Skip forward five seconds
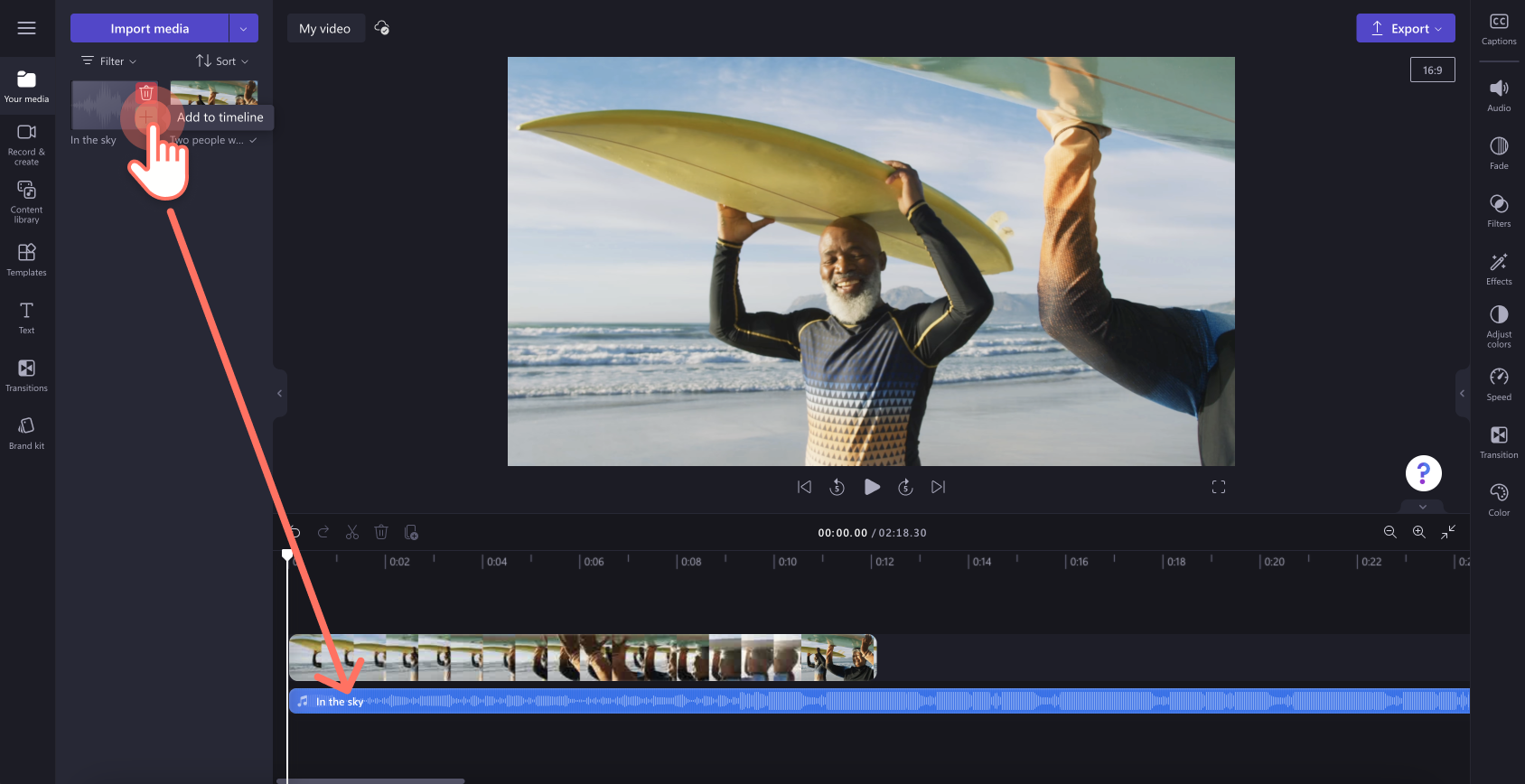 click(905, 487)
